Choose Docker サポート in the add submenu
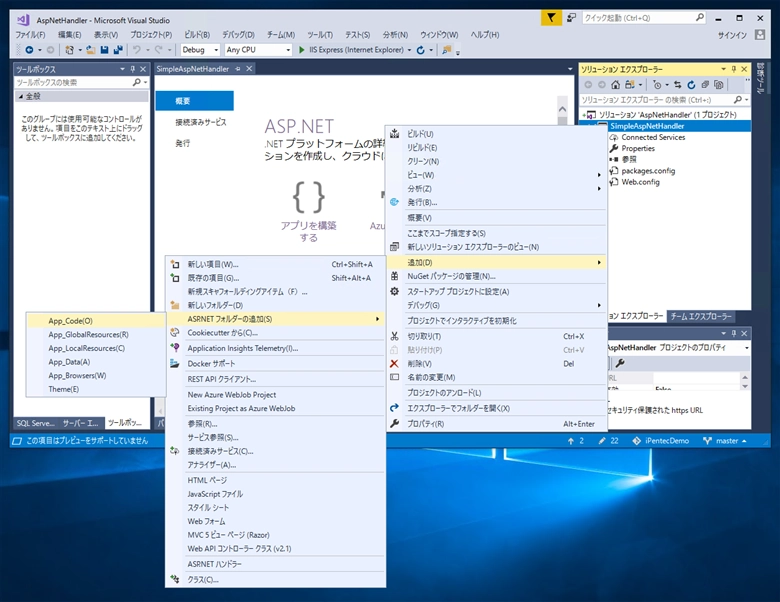780x602 pixels. click(x=276, y=364)
